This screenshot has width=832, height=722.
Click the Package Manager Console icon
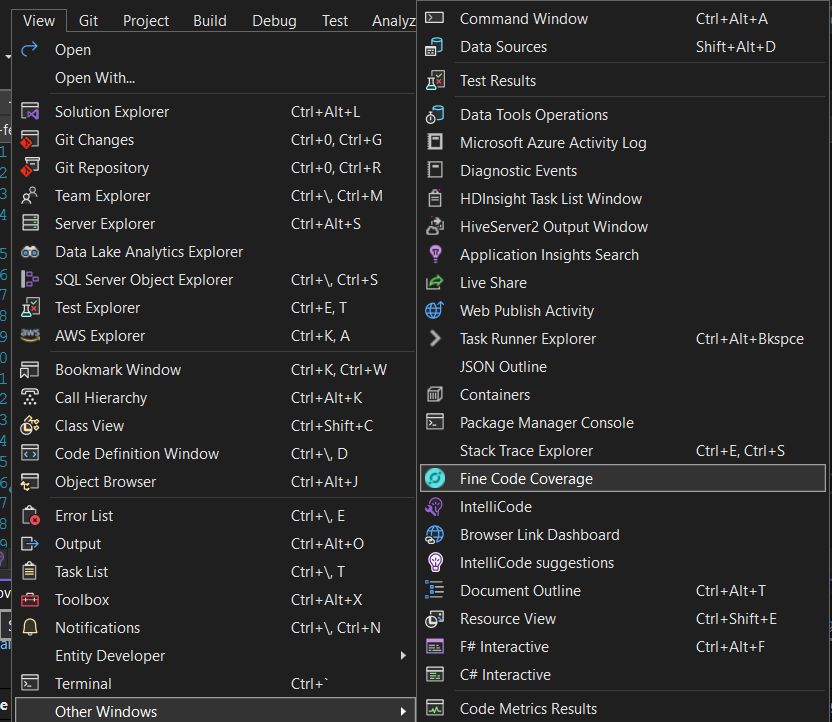click(x=435, y=422)
